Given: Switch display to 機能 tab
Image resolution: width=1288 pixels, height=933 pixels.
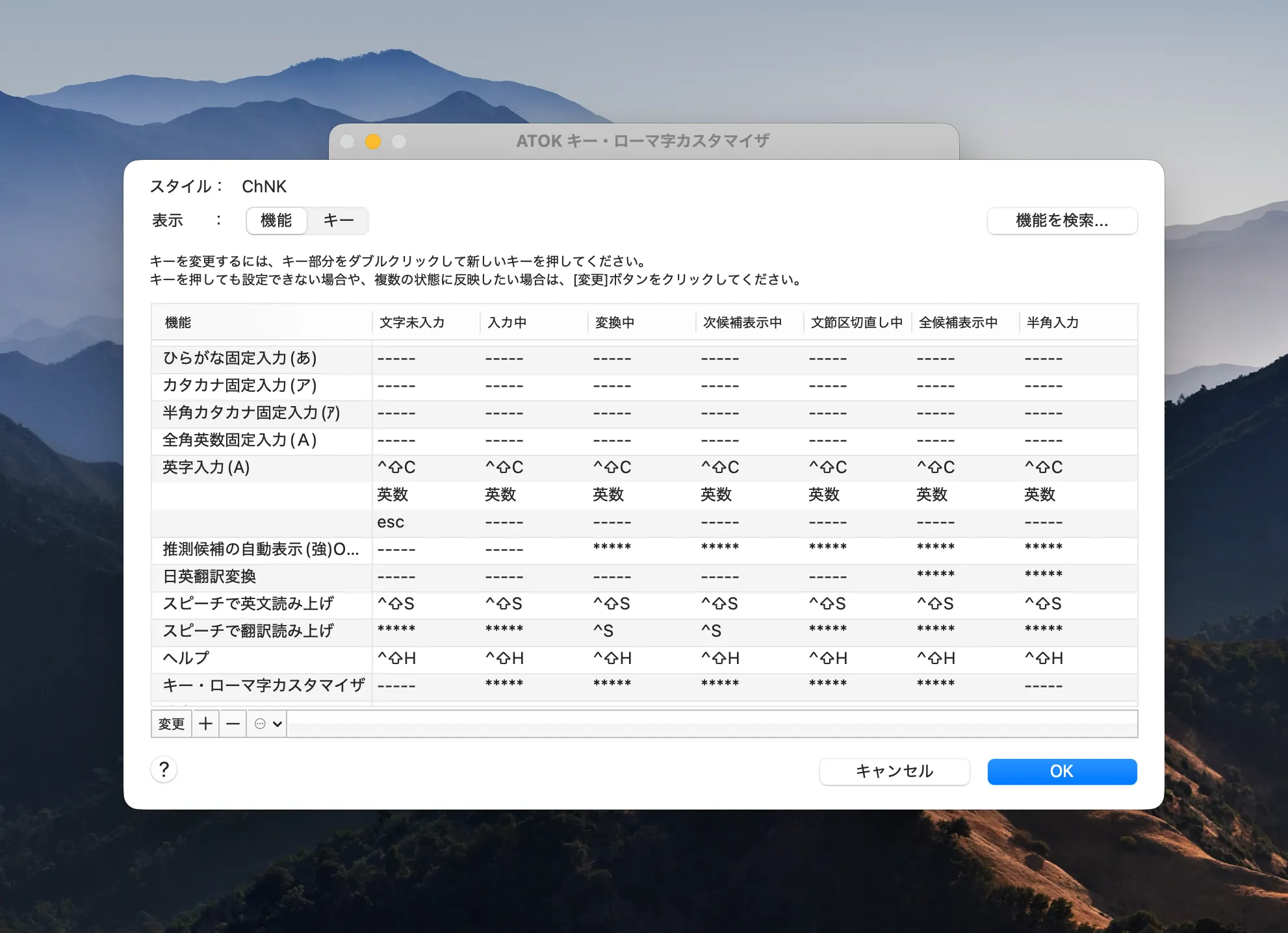Looking at the screenshot, I should [276, 221].
